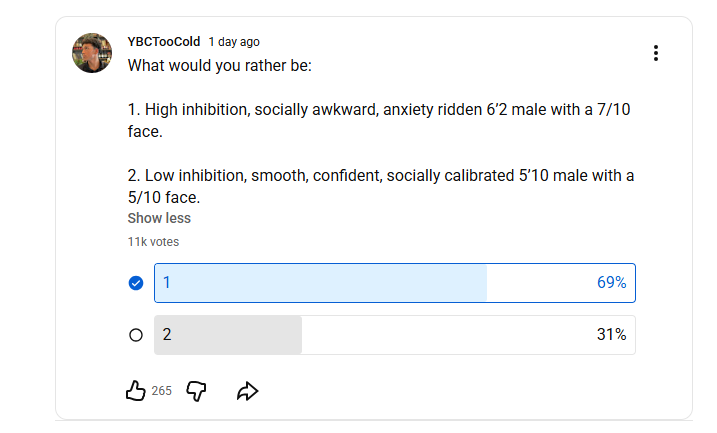The height and width of the screenshot is (433, 717).
Task: Click the share arrow icon
Action: 247,391
